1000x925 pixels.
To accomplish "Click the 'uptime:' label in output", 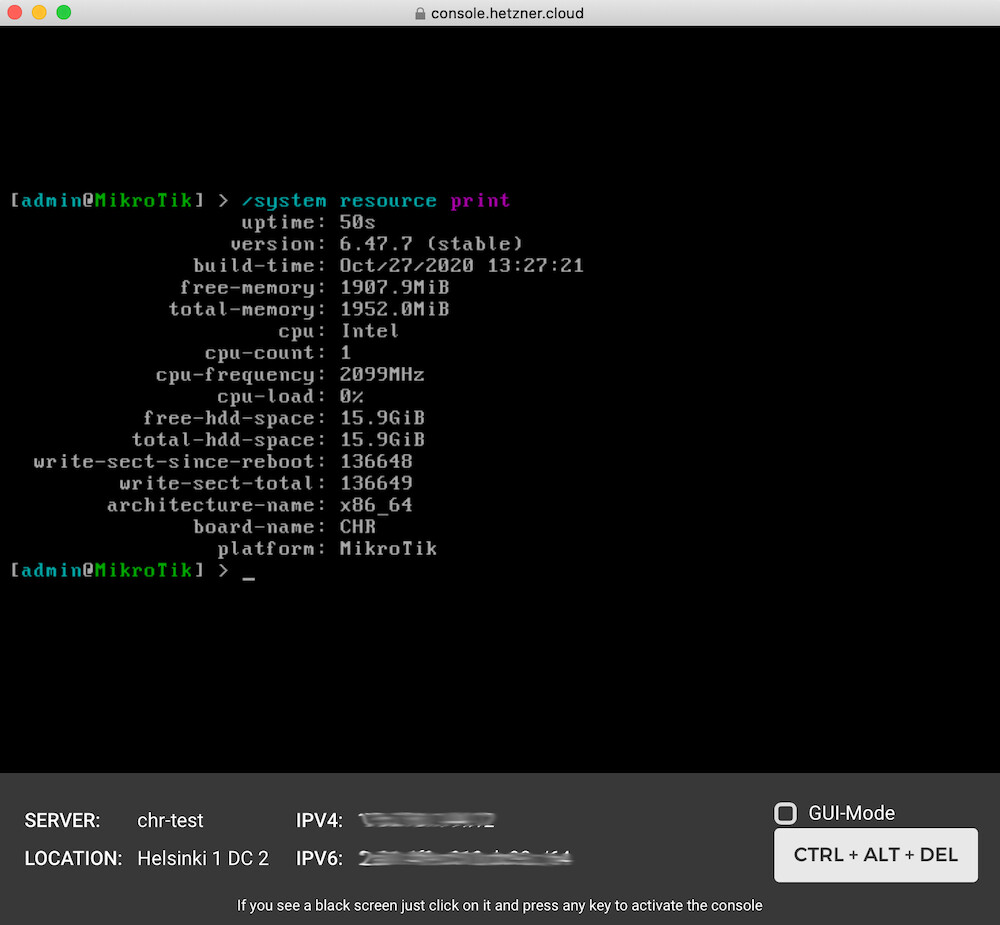I will 283,222.
